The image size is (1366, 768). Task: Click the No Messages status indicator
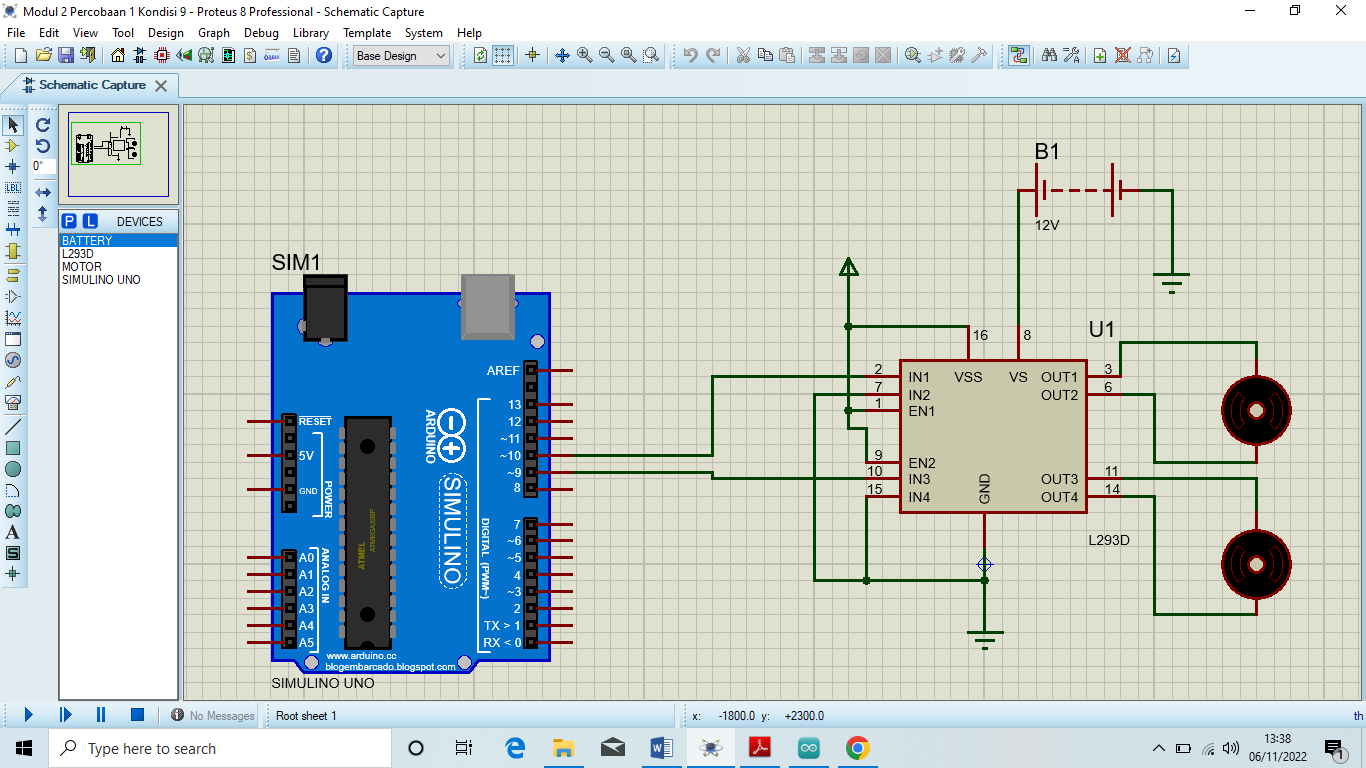pyautogui.click(x=212, y=716)
